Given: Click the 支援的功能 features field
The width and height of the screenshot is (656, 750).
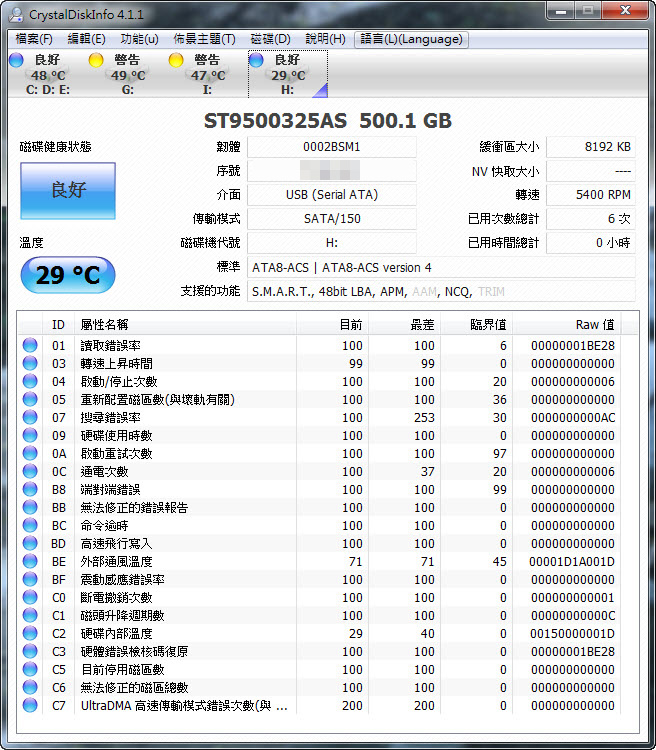Looking at the screenshot, I should (441, 291).
